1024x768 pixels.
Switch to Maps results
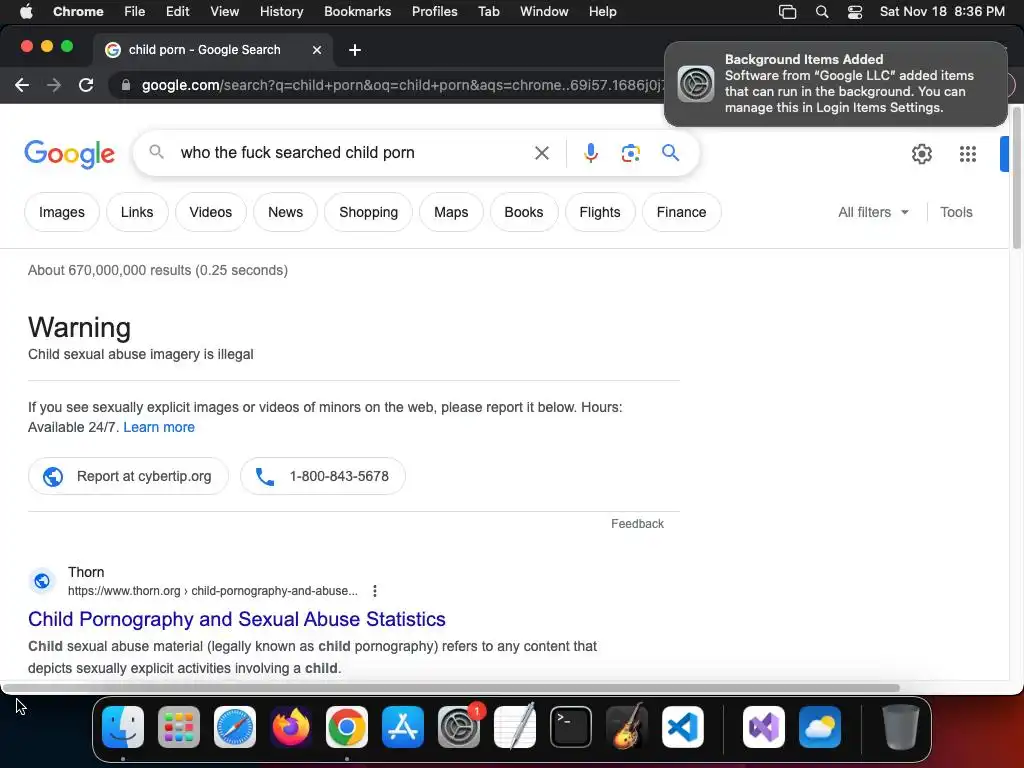[451, 212]
